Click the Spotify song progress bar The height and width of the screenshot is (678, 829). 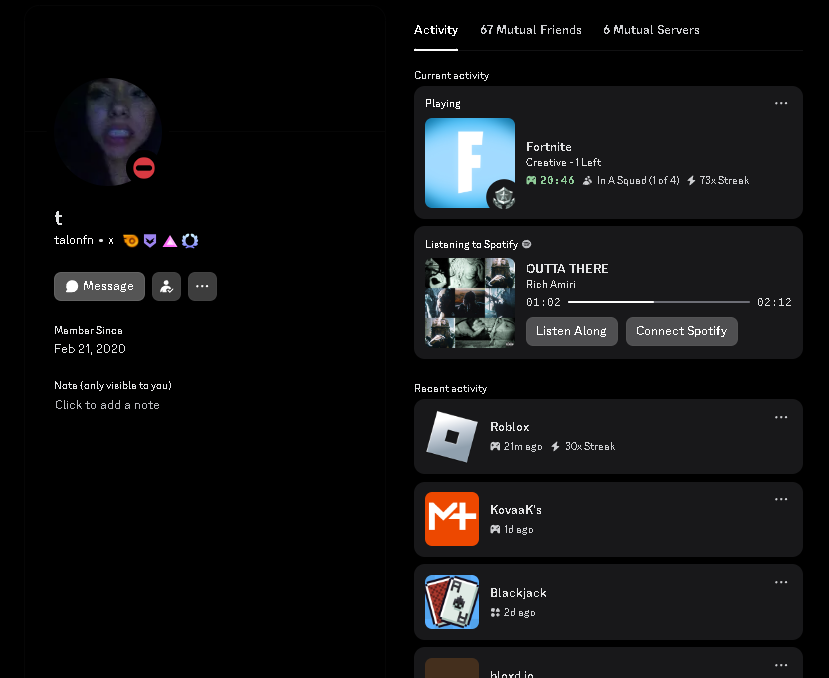[x=659, y=302]
